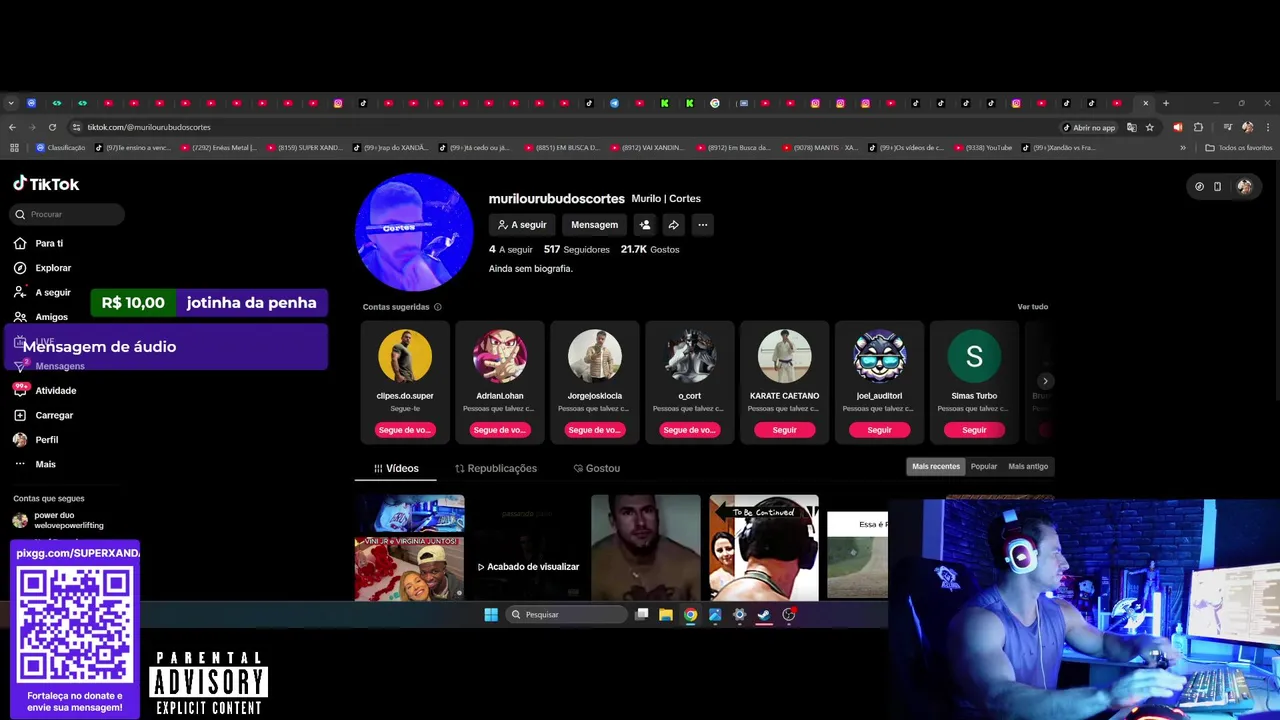Open Vini Jr e Virginia video thumbnail

(409, 547)
